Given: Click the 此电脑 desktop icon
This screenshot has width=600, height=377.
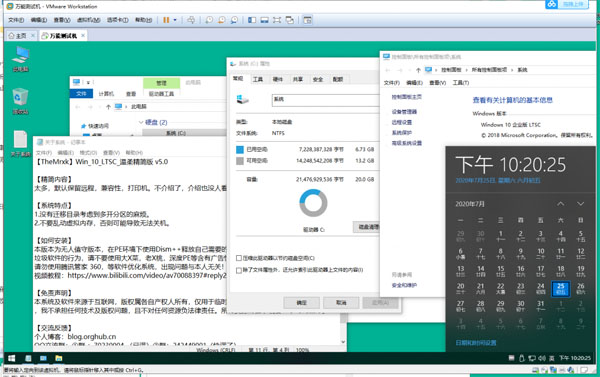Looking at the screenshot, I should pos(20,59).
